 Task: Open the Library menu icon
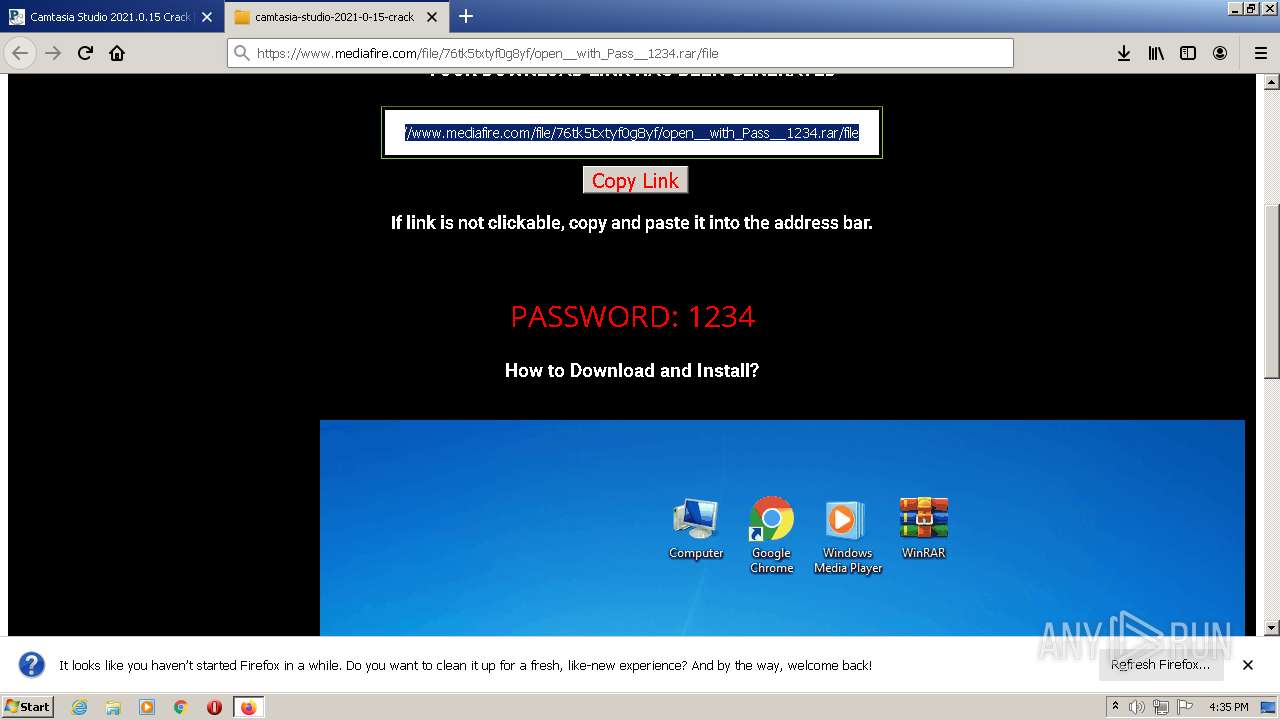pyautogui.click(x=1156, y=53)
